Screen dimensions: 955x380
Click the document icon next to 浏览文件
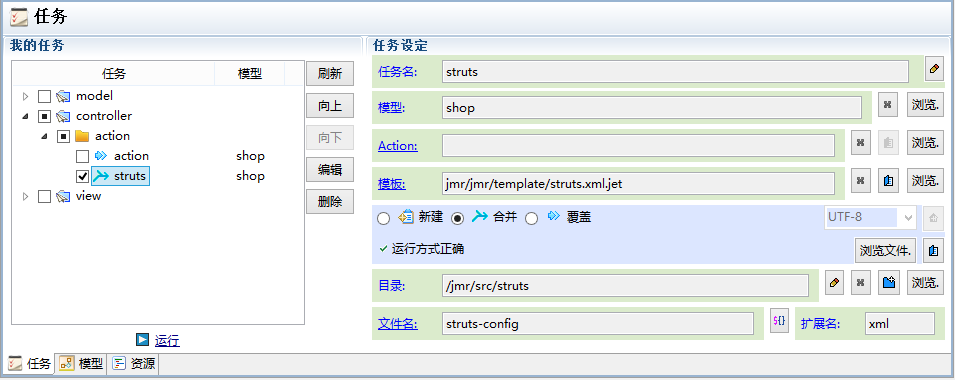(x=932, y=250)
